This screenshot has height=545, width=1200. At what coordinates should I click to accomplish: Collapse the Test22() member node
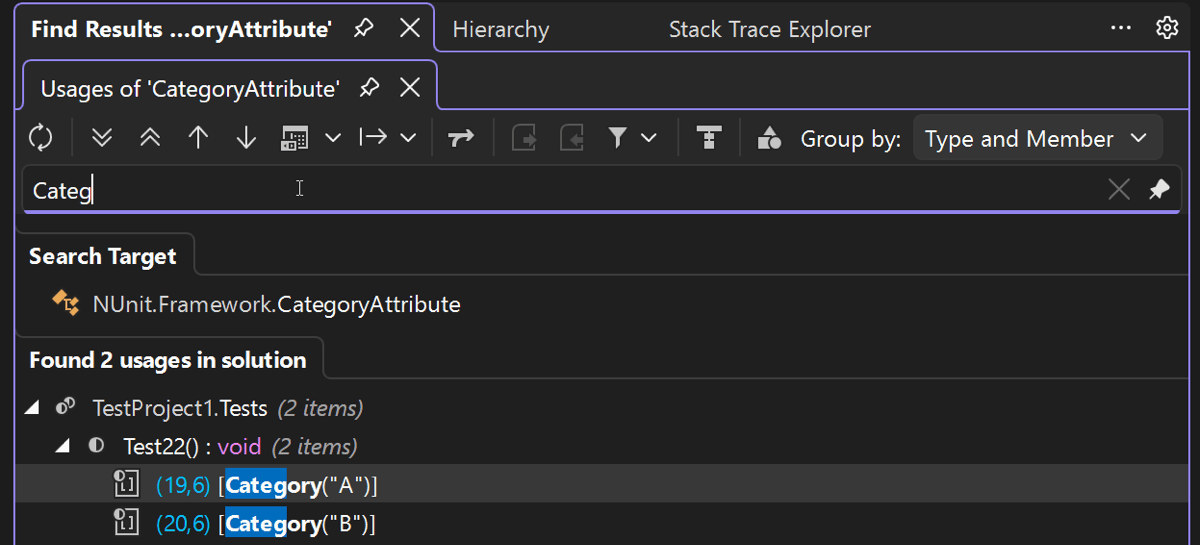[x=63, y=446]
